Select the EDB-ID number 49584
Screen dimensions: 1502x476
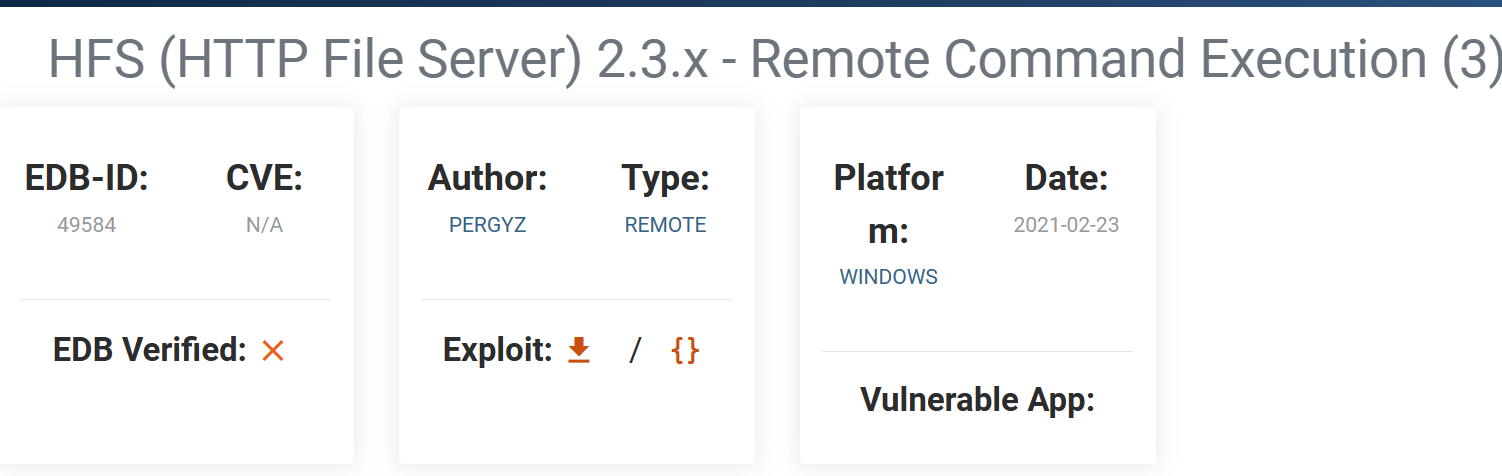coord(87,225)
